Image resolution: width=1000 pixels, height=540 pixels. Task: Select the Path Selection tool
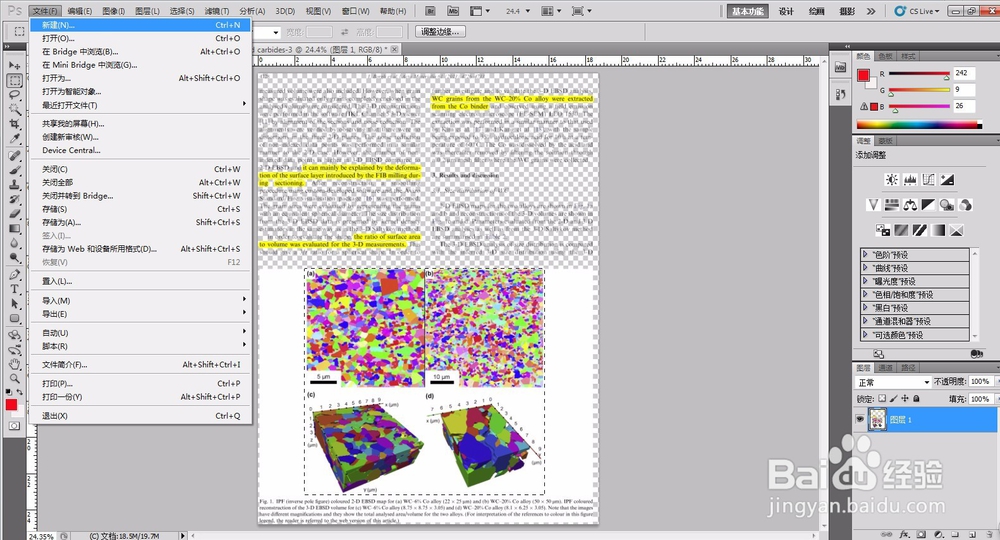[15, 303]
